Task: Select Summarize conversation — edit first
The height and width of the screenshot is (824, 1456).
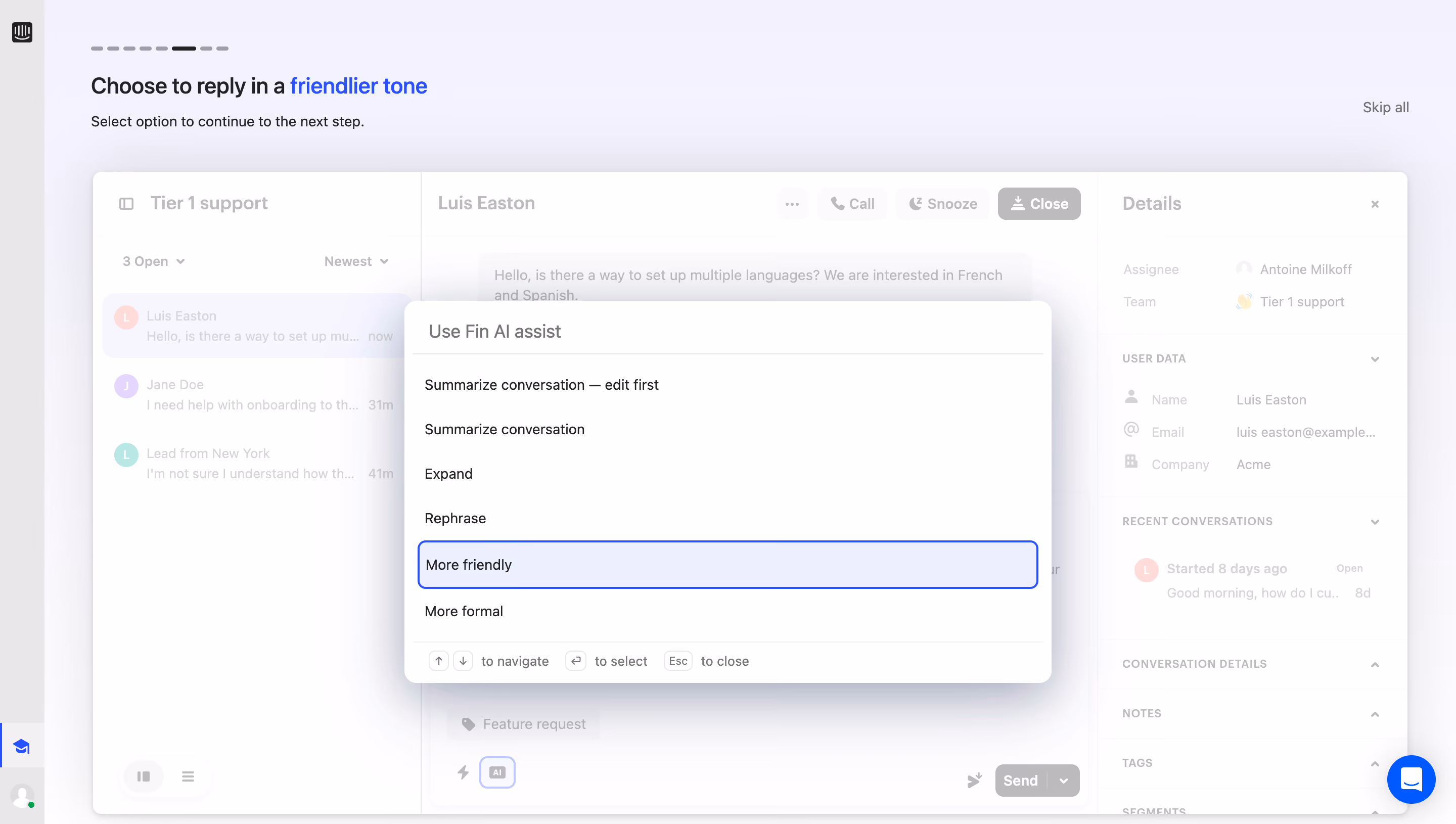Action: click(727, 385)
